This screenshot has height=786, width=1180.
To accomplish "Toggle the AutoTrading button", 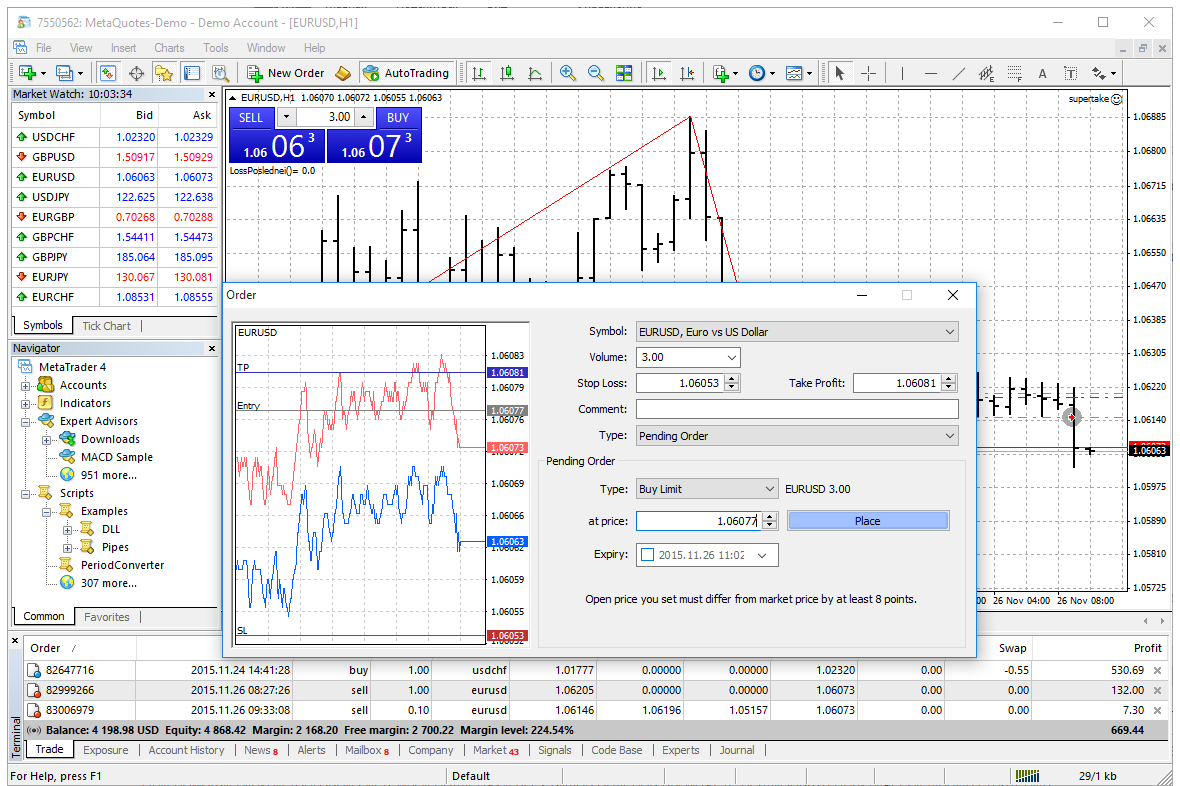I will pos(406,73).
